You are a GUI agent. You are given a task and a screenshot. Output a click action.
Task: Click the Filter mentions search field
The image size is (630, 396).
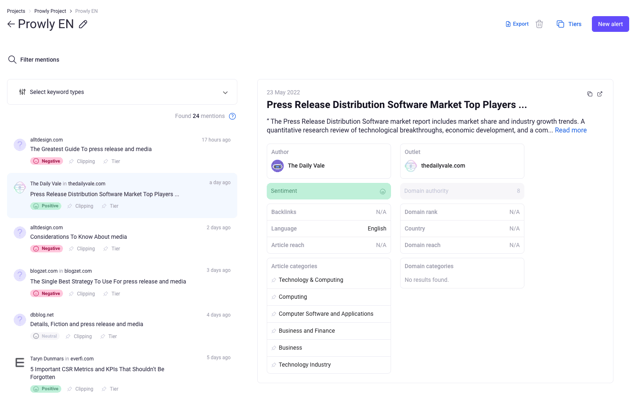[40, 59]
